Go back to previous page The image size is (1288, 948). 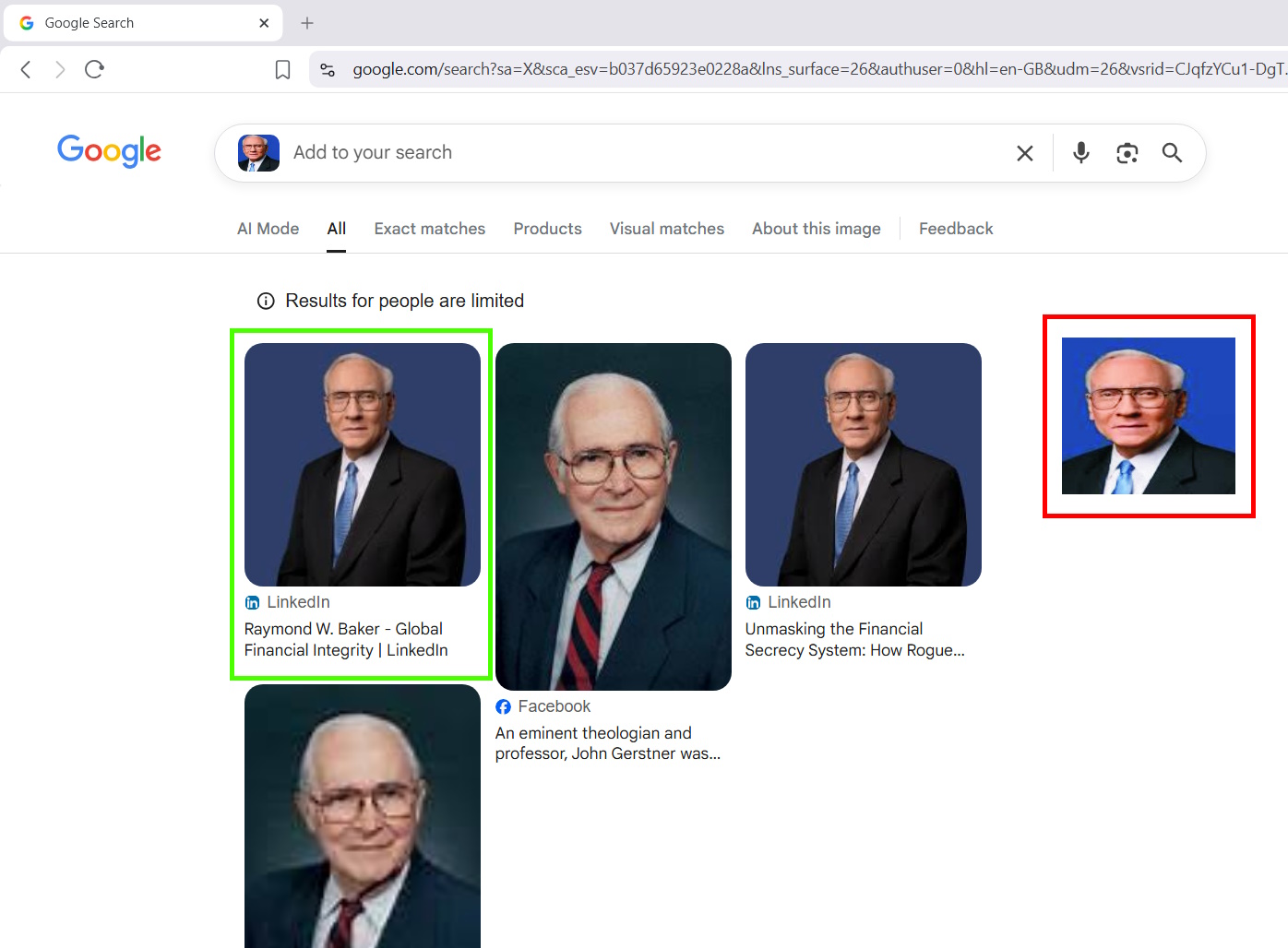(x=26, y=69)
